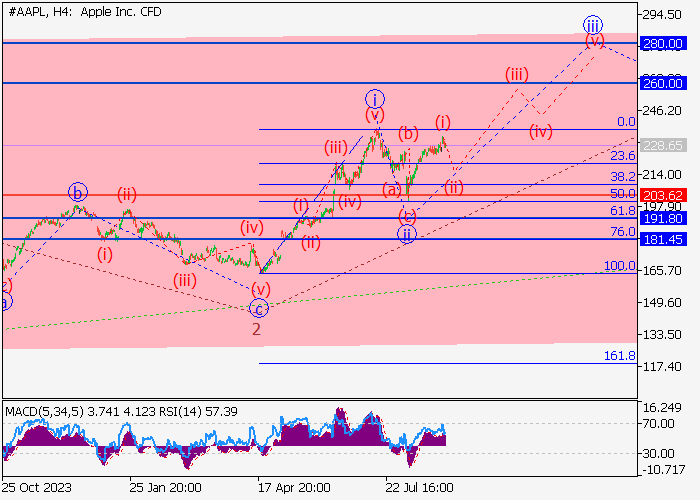Click the "25 Jan 20:00" date label
Viewport: 700px width, 500px height.
click(166, 488)
